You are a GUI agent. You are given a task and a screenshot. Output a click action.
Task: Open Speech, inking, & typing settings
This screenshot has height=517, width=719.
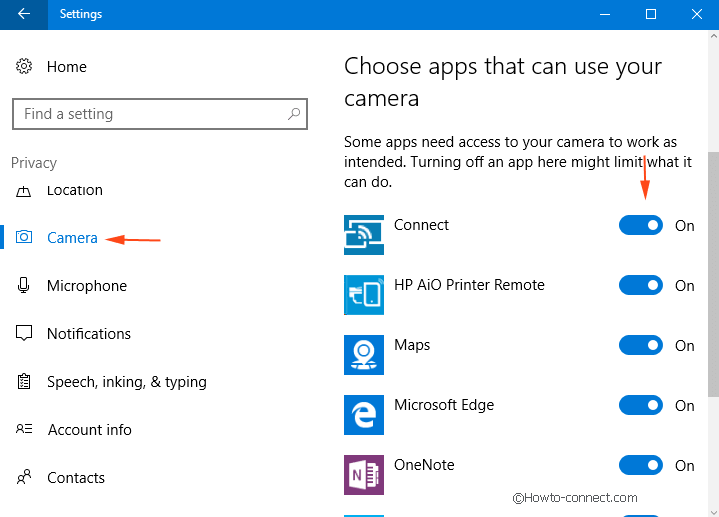click(127, 382)
